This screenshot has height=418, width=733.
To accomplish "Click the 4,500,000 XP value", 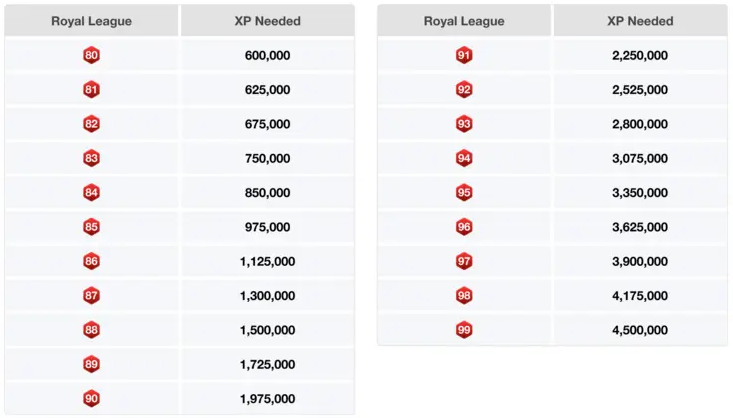I will 640,330.
